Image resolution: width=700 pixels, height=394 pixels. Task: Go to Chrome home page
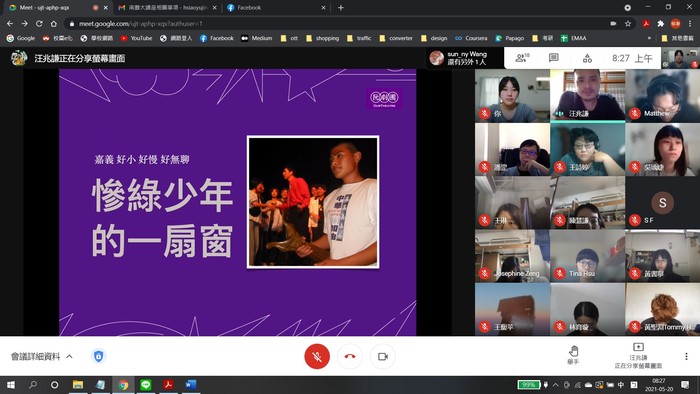tap(54, 24)
